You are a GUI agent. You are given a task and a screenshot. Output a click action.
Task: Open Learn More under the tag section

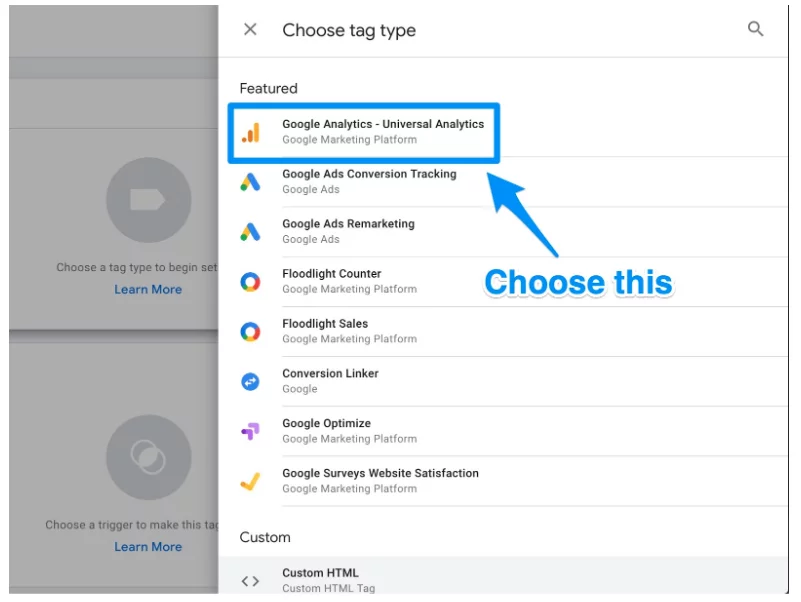[x=148, y=289]
